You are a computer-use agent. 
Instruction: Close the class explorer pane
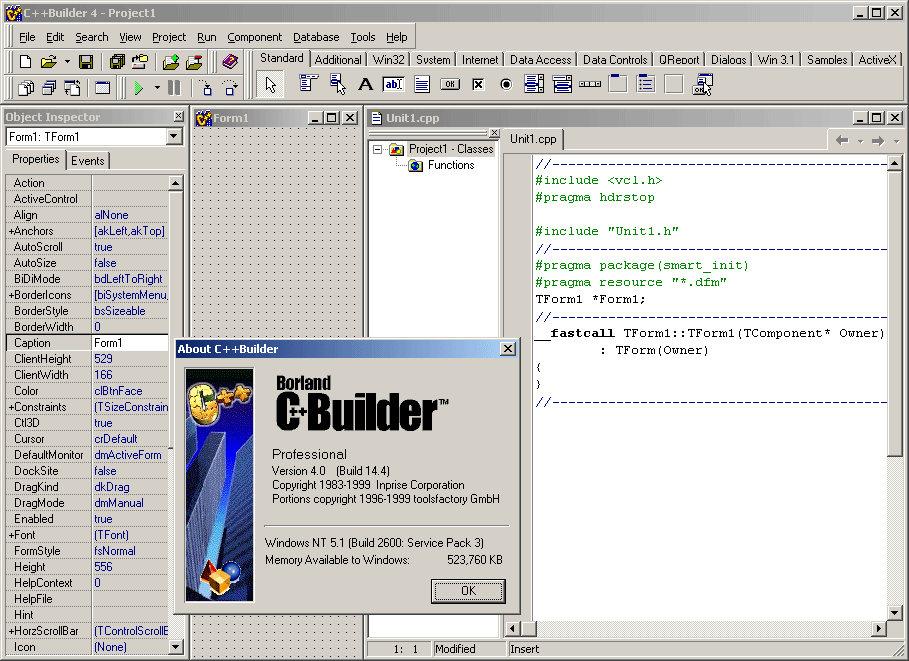[x=494, y=133]
